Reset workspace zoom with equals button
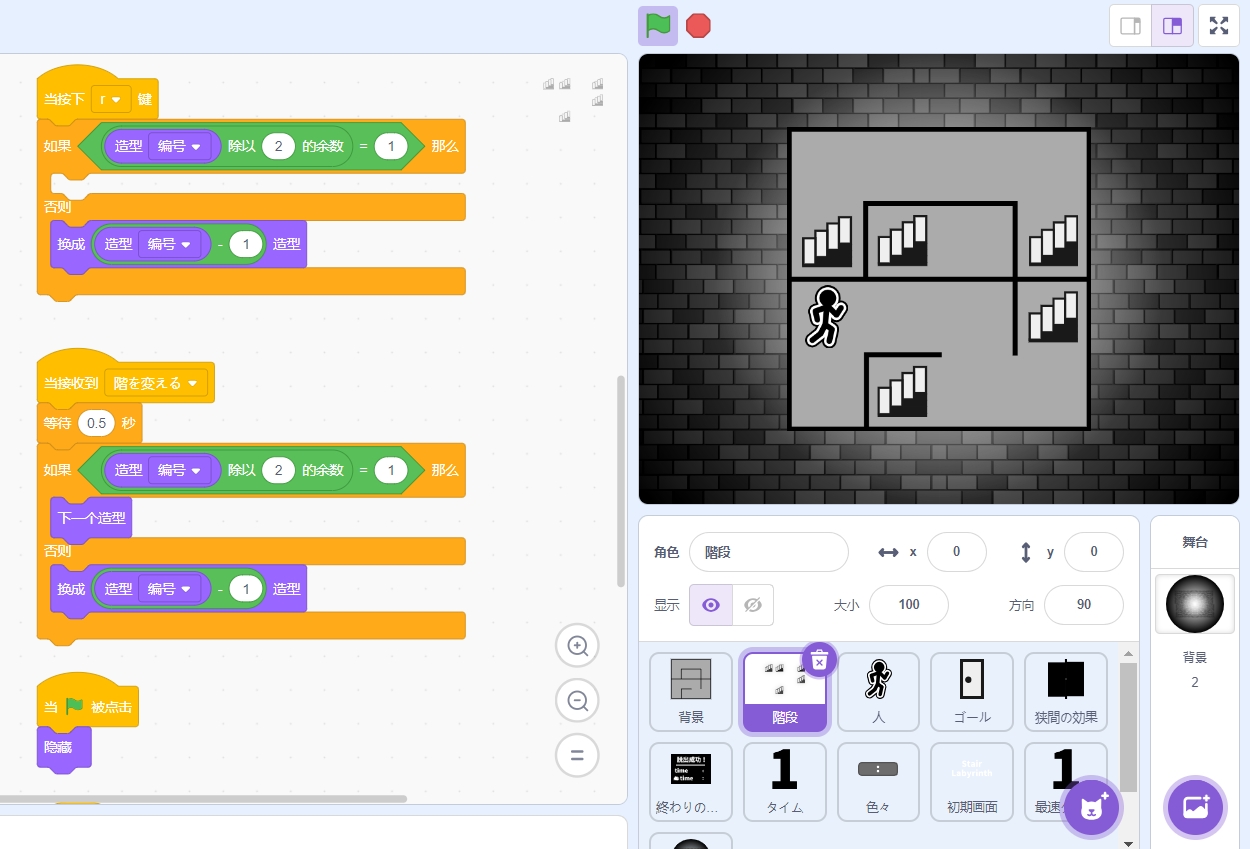This screenshot has height=849, width=1250. [577, 755]
